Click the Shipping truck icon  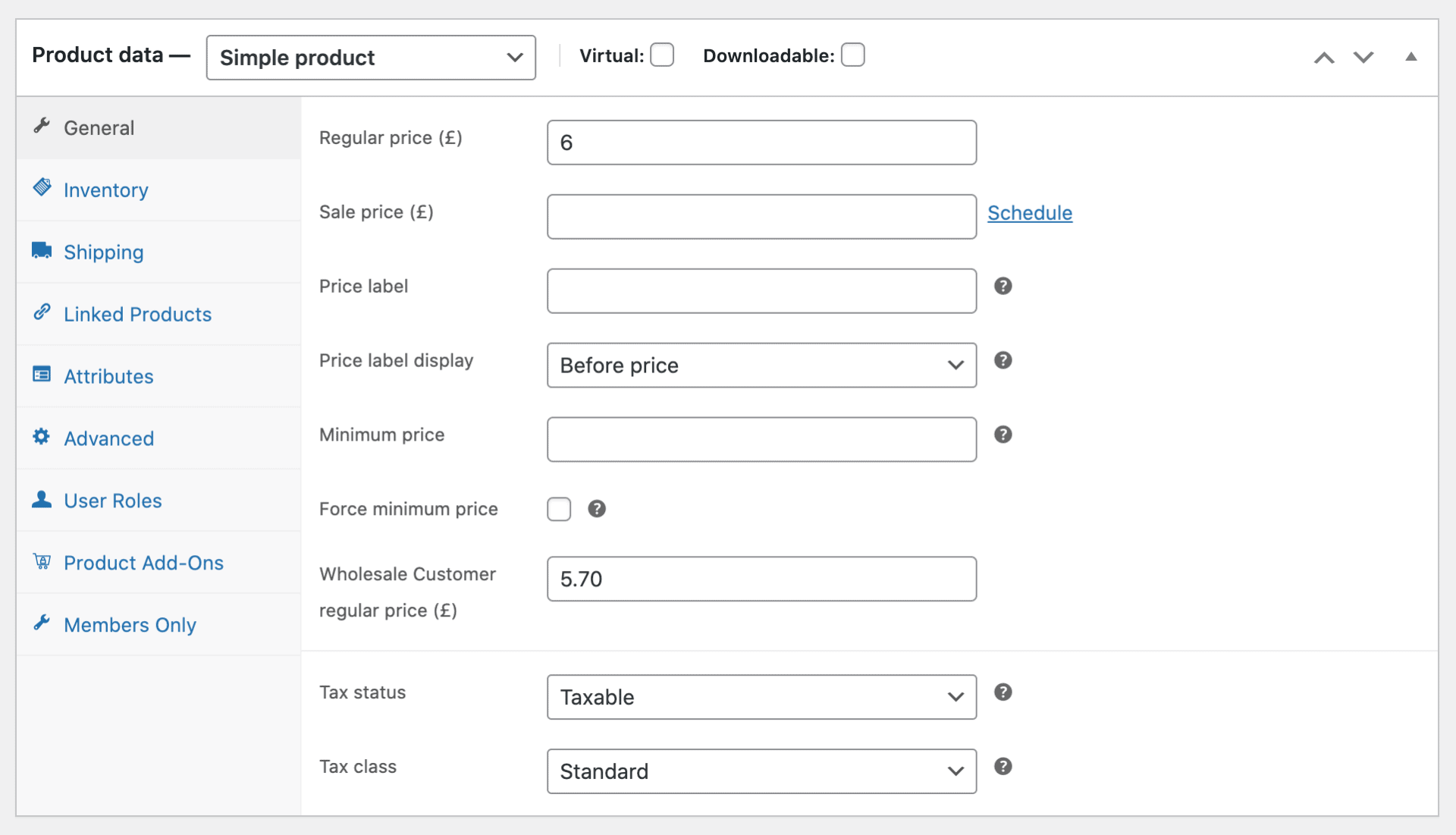[42, 250]
